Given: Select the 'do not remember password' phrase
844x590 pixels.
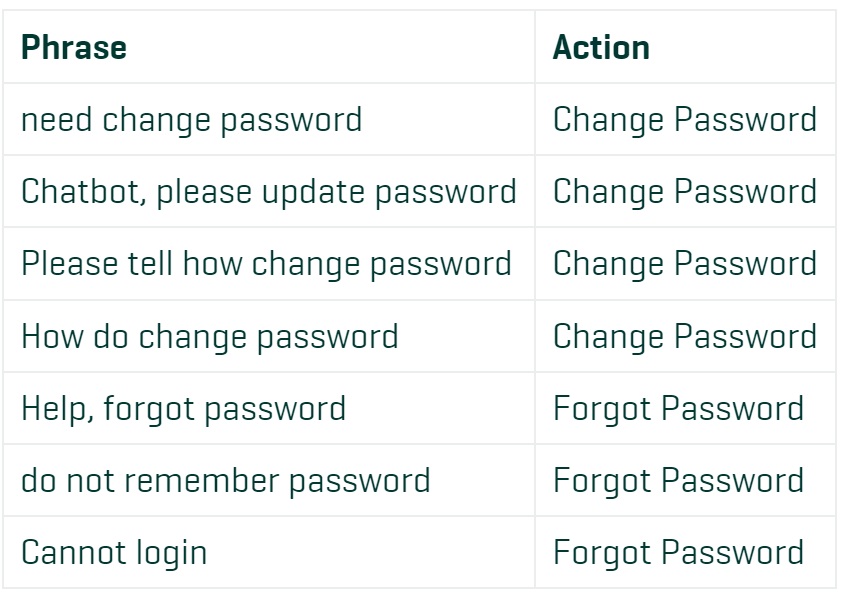Looking at the screenshot, I should tap(226, 481).
